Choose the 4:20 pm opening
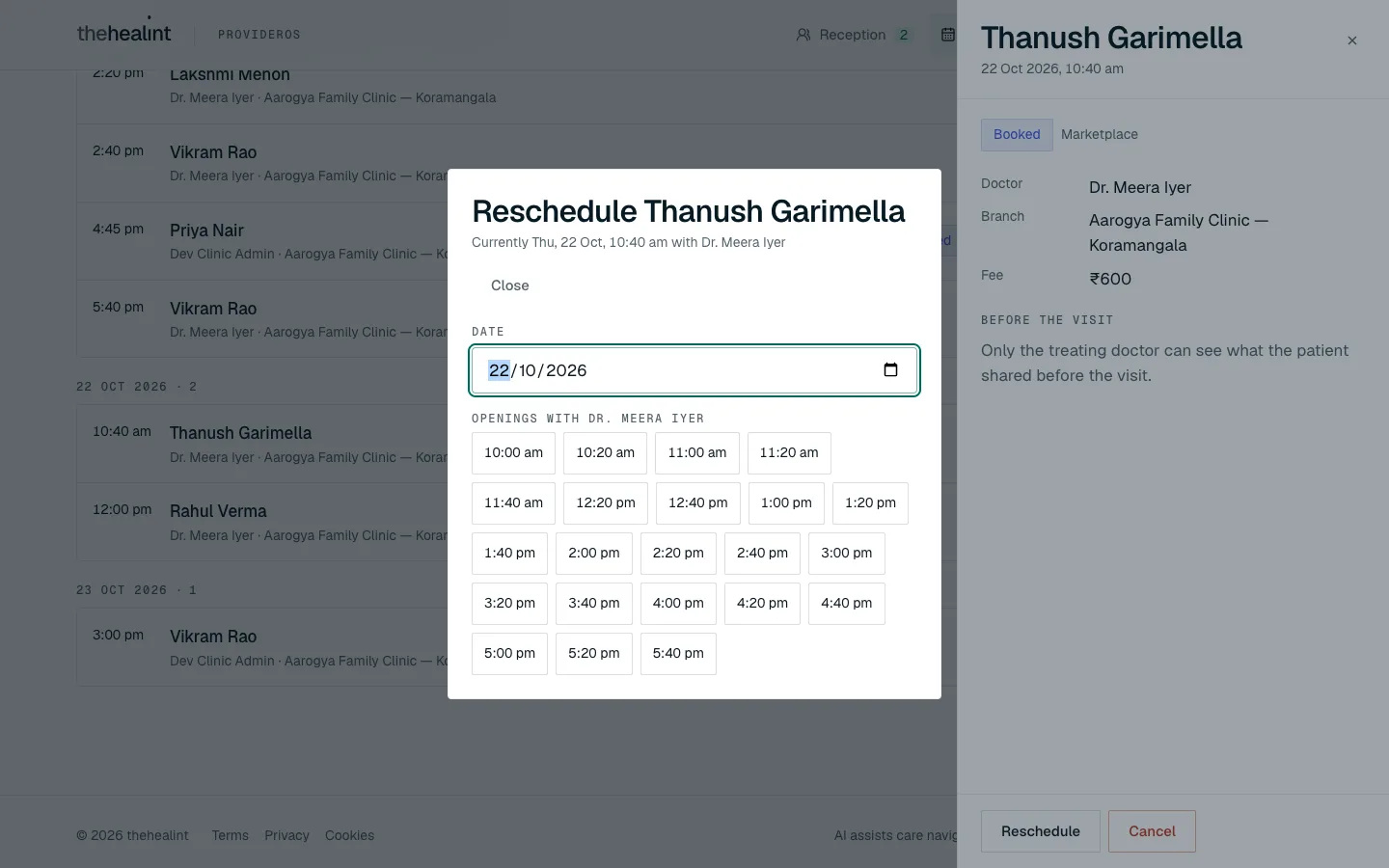The width and height of the screenshot is (1389, 868). click(762, 604)
